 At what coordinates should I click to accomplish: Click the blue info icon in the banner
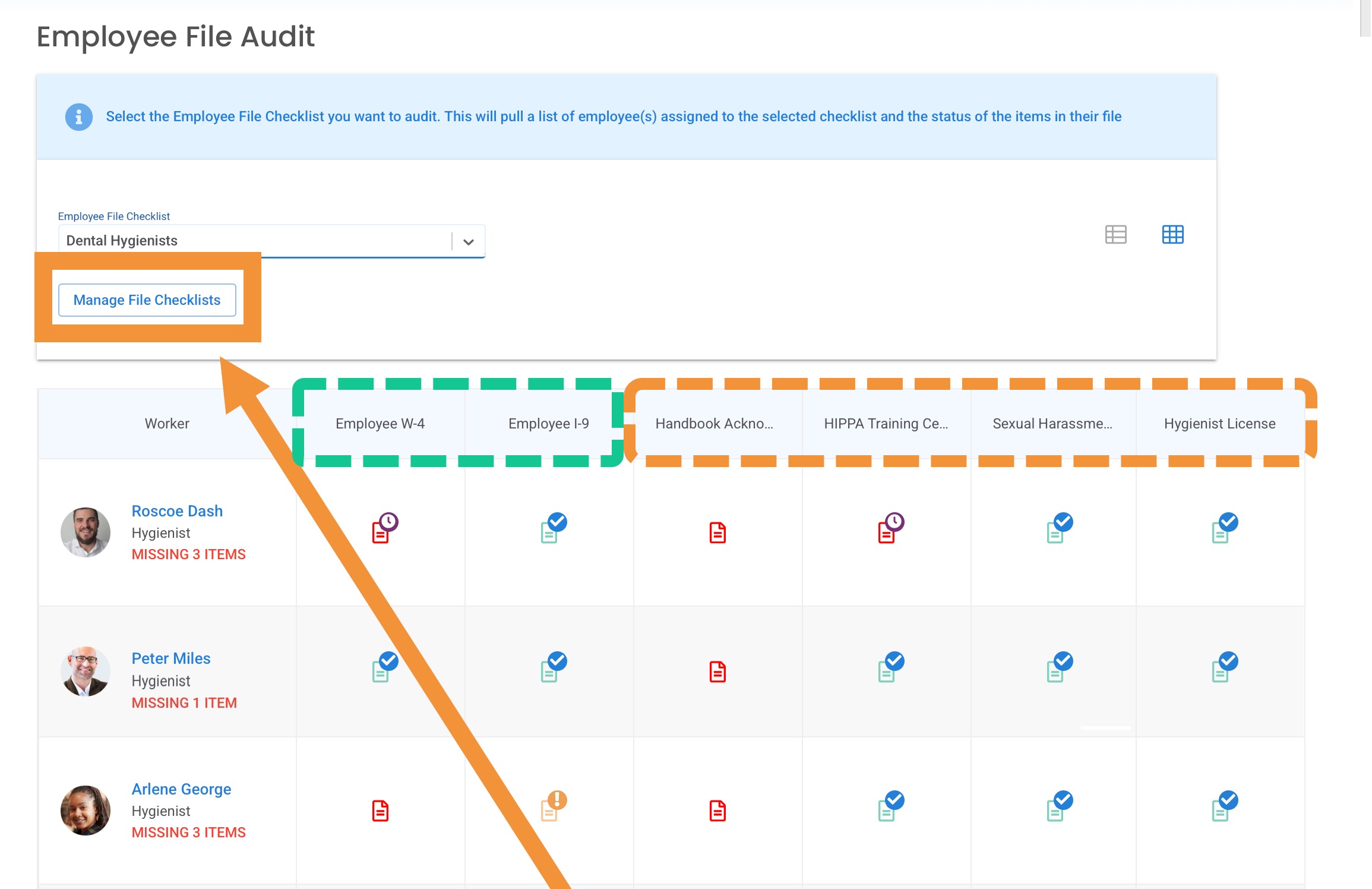[78, 116]
